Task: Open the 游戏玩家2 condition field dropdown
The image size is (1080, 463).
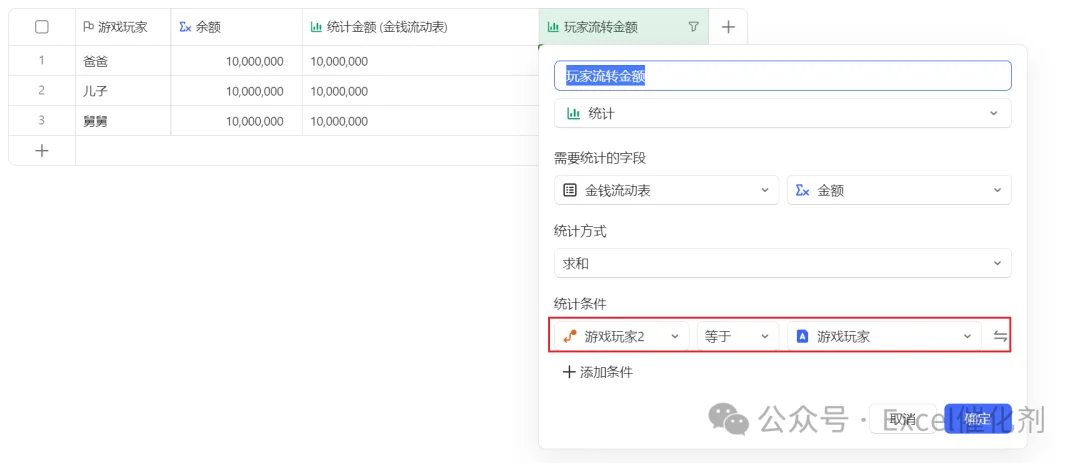Action: 621,336
